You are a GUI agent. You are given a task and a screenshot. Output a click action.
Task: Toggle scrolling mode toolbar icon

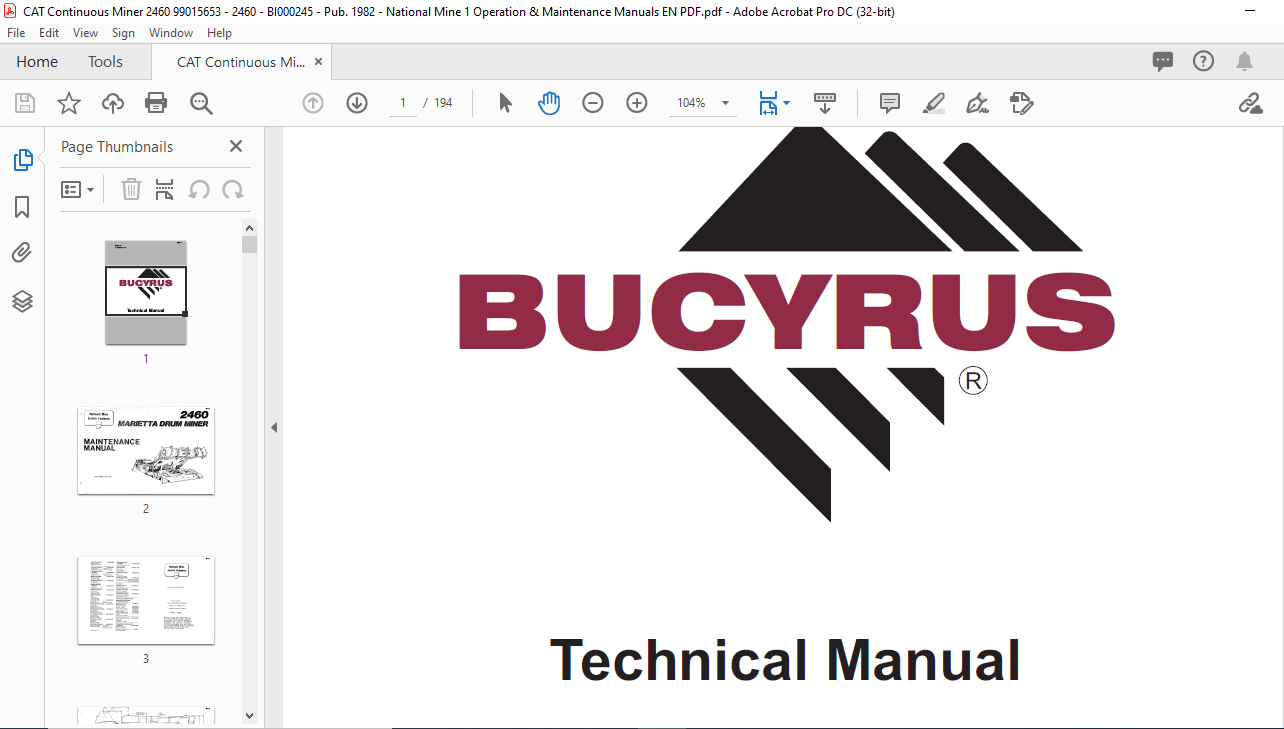825,103
